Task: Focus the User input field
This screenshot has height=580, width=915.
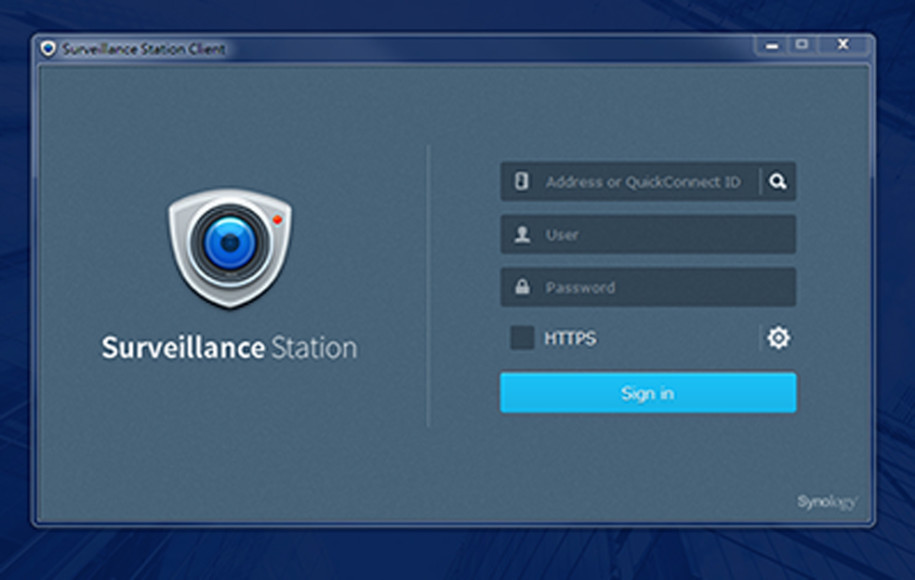Action: 648,234
